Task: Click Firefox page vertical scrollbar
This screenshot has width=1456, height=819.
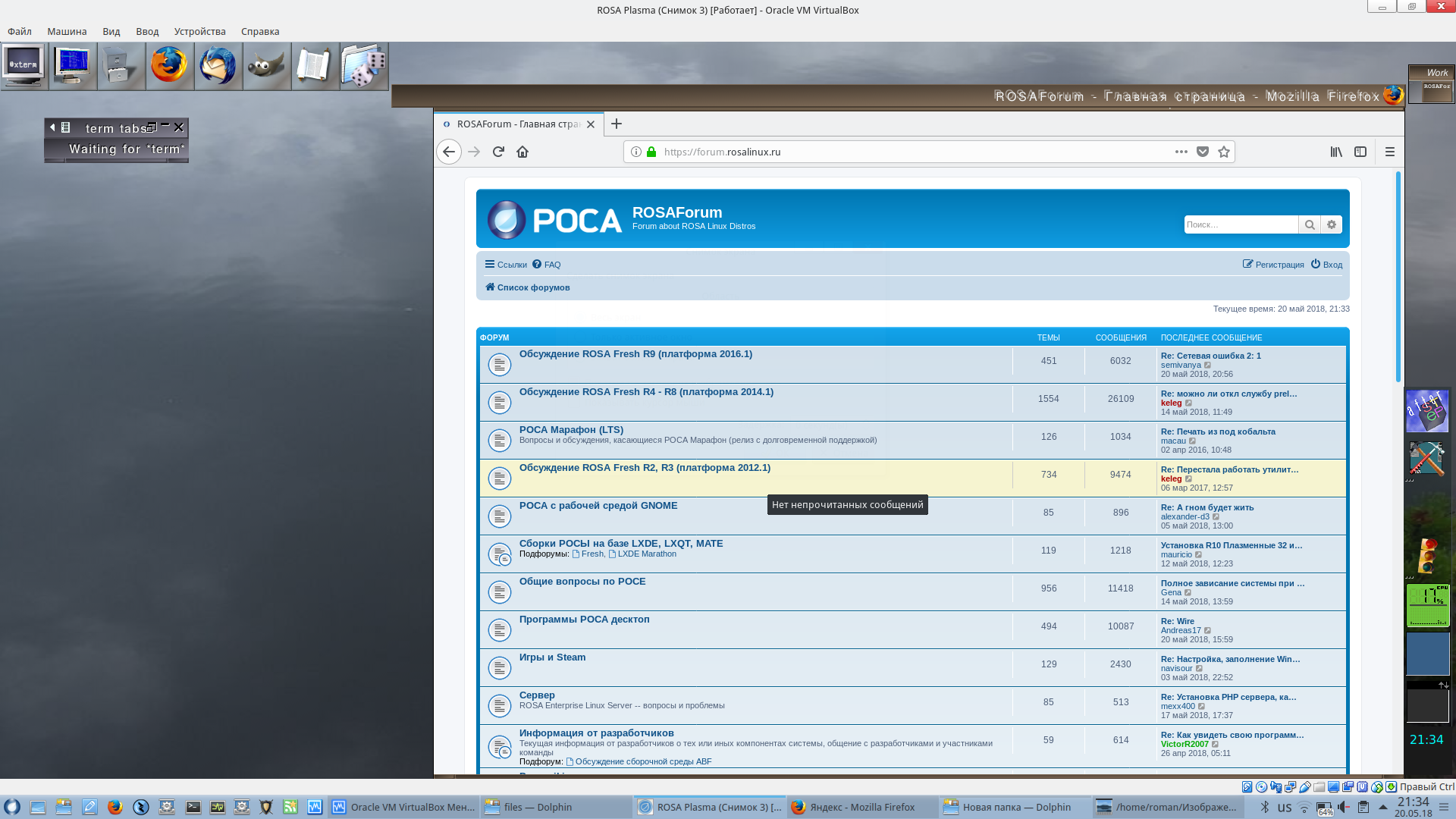Action: pyautogui.click(x=1398, y=277)
